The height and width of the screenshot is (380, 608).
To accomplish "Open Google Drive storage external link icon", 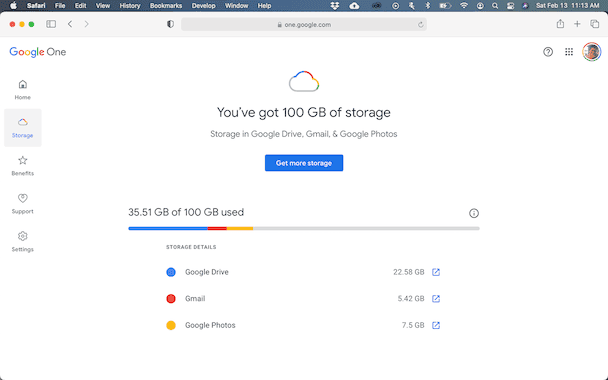I will [436, 272].
